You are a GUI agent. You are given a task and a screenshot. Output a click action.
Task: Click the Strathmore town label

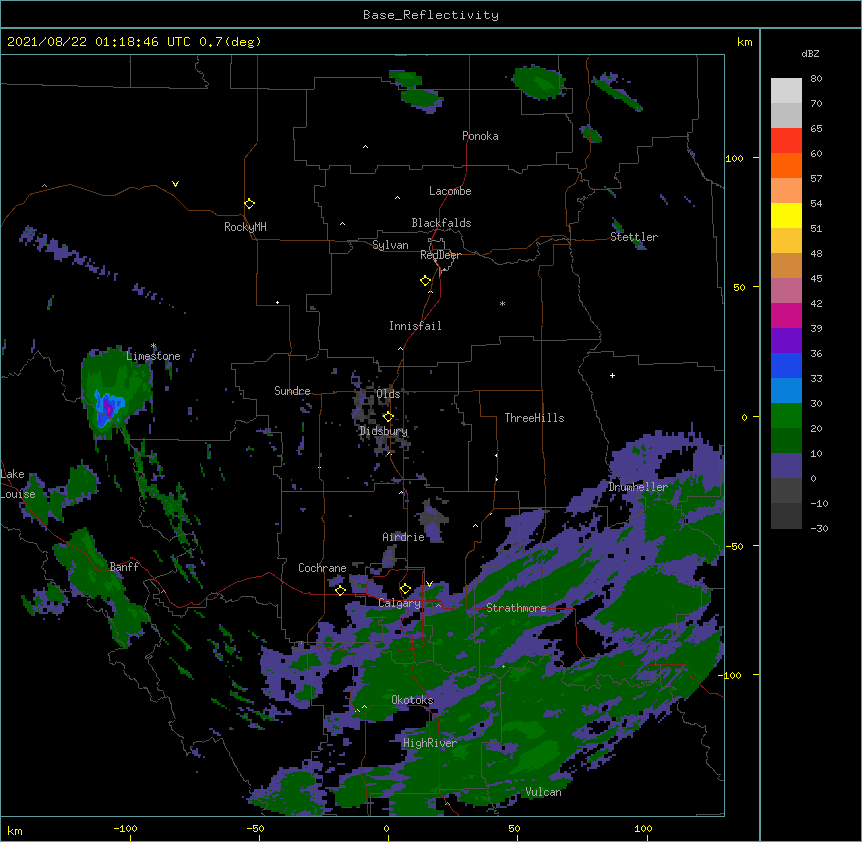tap(516, 608)
